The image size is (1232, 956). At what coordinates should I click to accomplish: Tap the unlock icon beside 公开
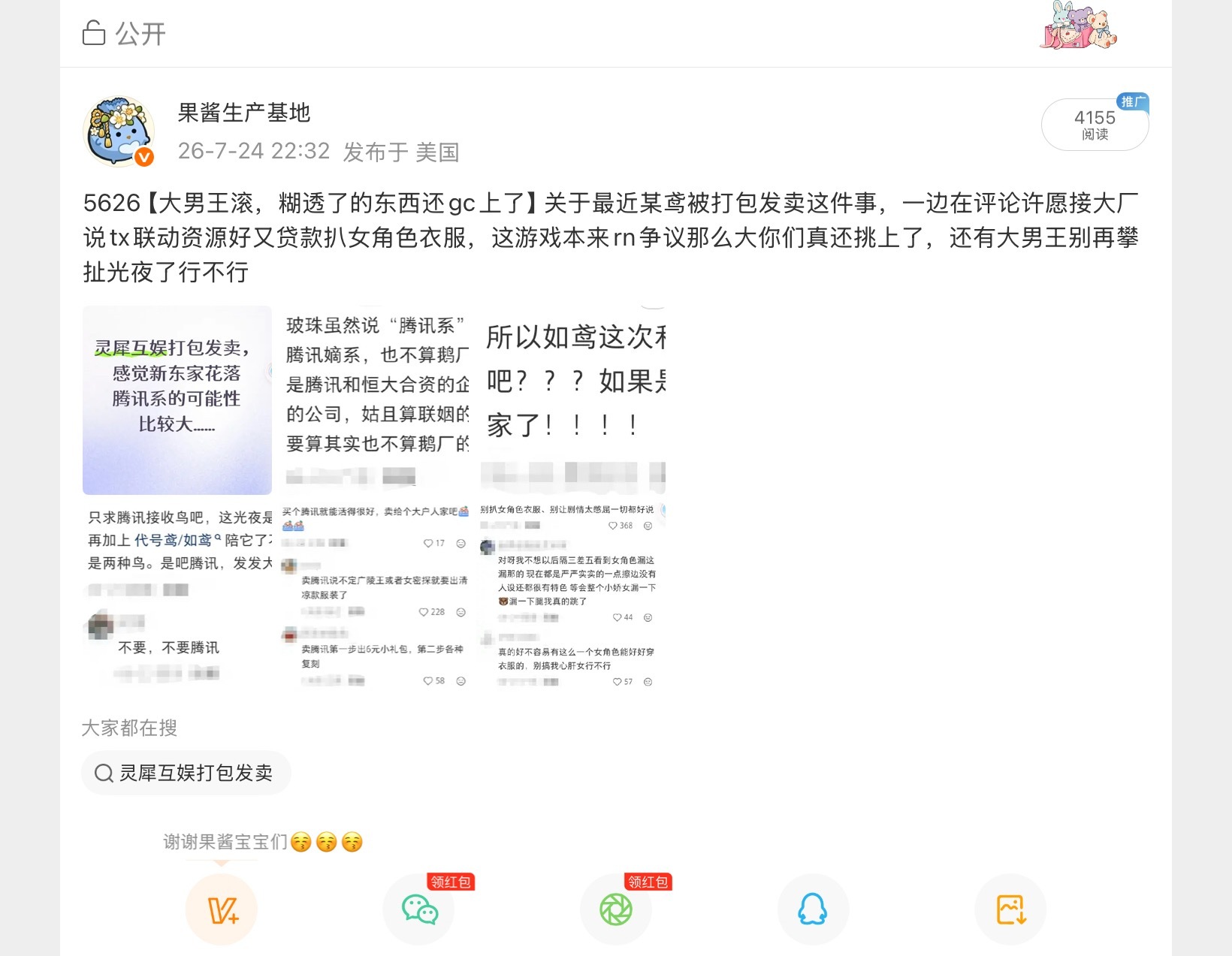[x=93, y=33]
